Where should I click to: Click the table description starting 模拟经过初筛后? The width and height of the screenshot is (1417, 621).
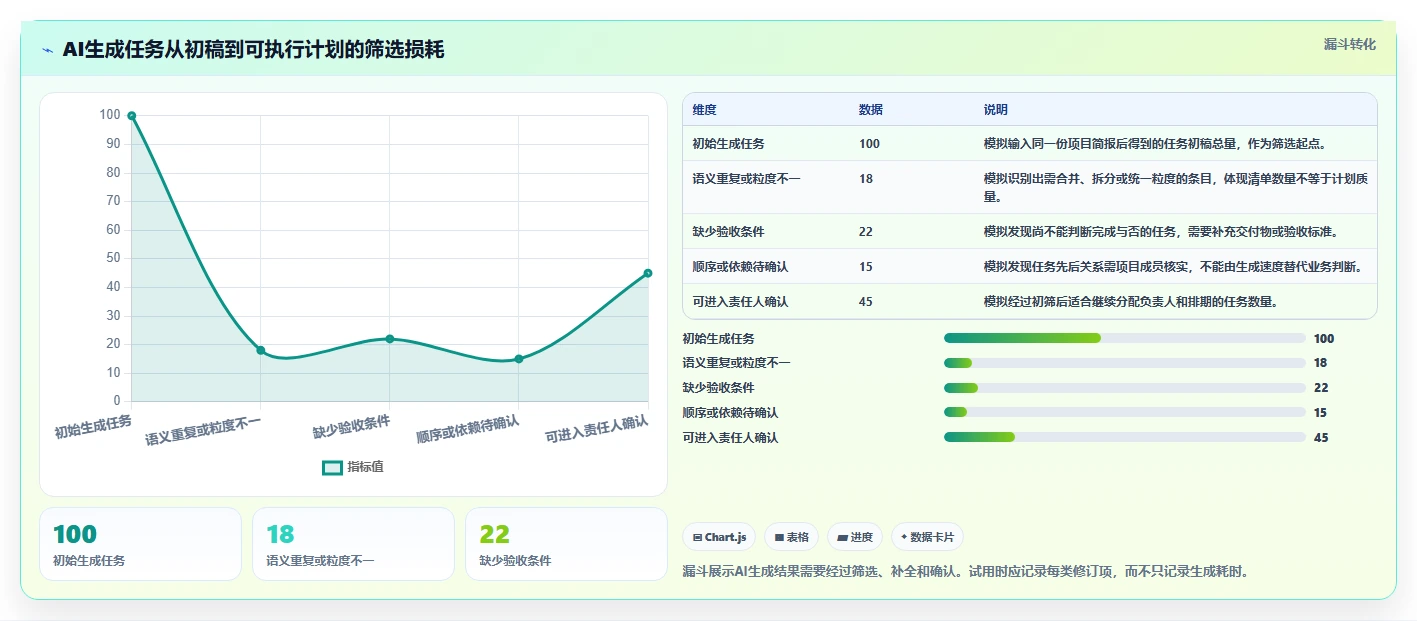point(1131,301)
